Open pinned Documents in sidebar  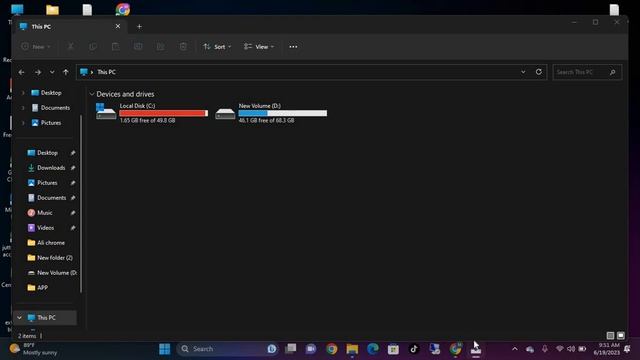[51, 198]
